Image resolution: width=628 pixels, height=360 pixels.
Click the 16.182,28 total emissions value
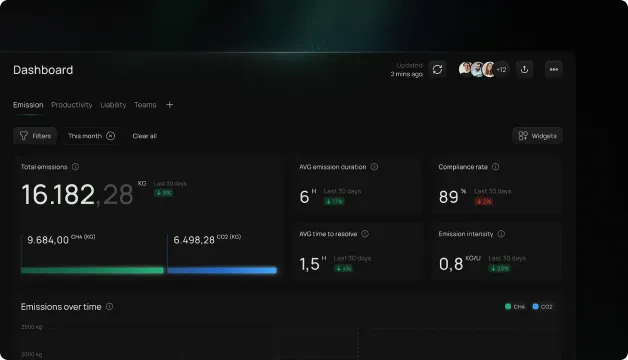pyautogui.click(x=77, y=195)
